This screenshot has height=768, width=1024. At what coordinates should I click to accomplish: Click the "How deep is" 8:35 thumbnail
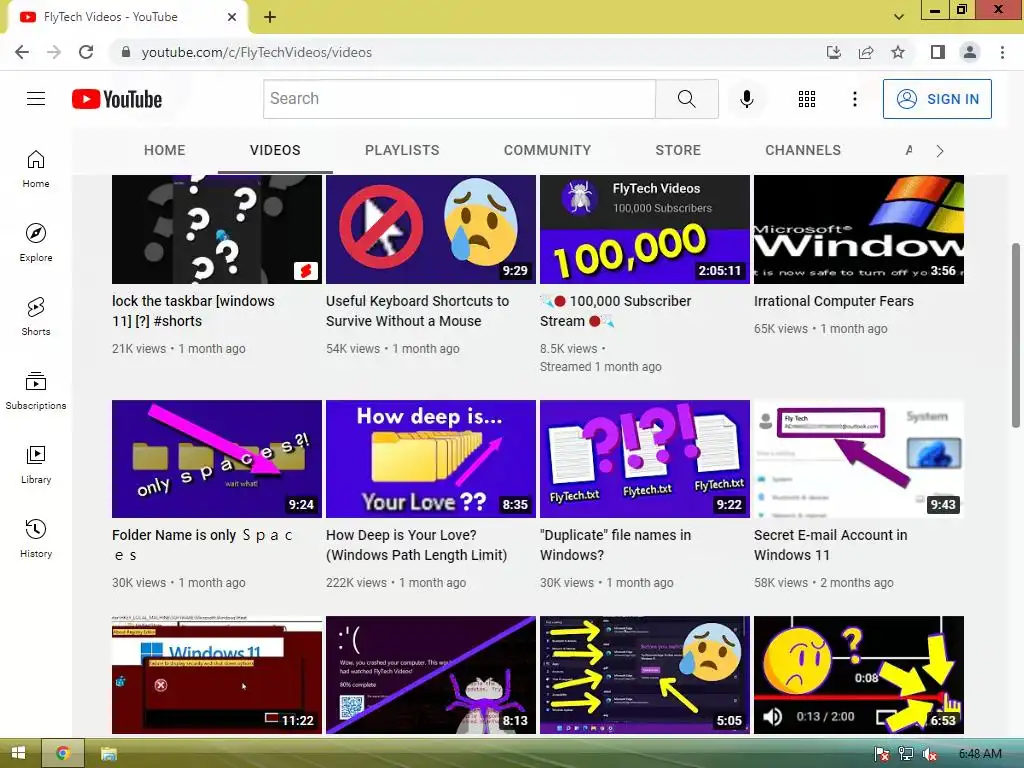pyautogui.click(x=430, y=458)
